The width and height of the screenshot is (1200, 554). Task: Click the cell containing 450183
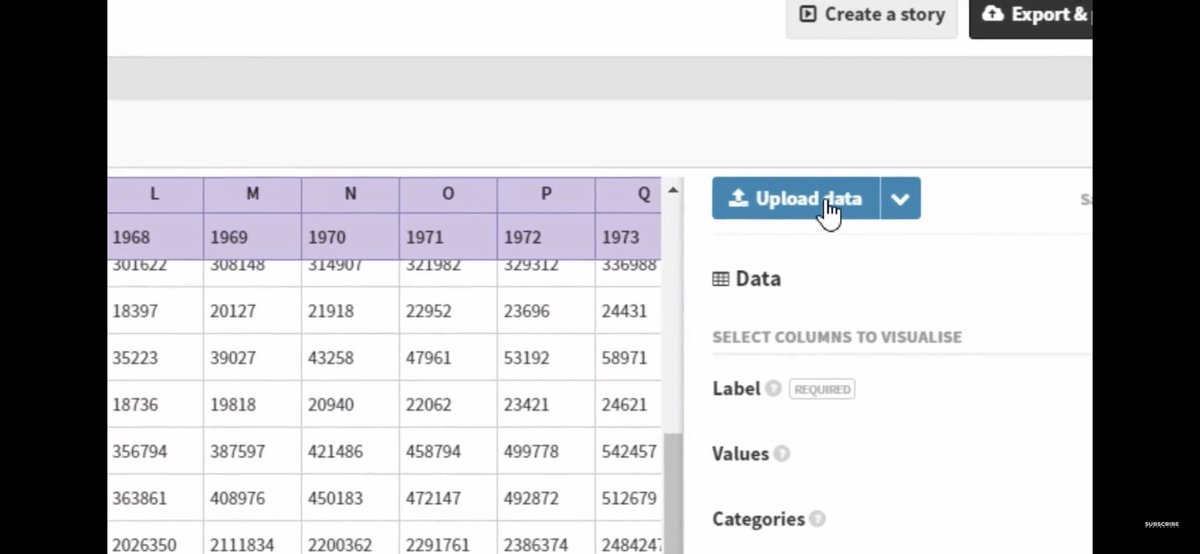click(351, 498)
